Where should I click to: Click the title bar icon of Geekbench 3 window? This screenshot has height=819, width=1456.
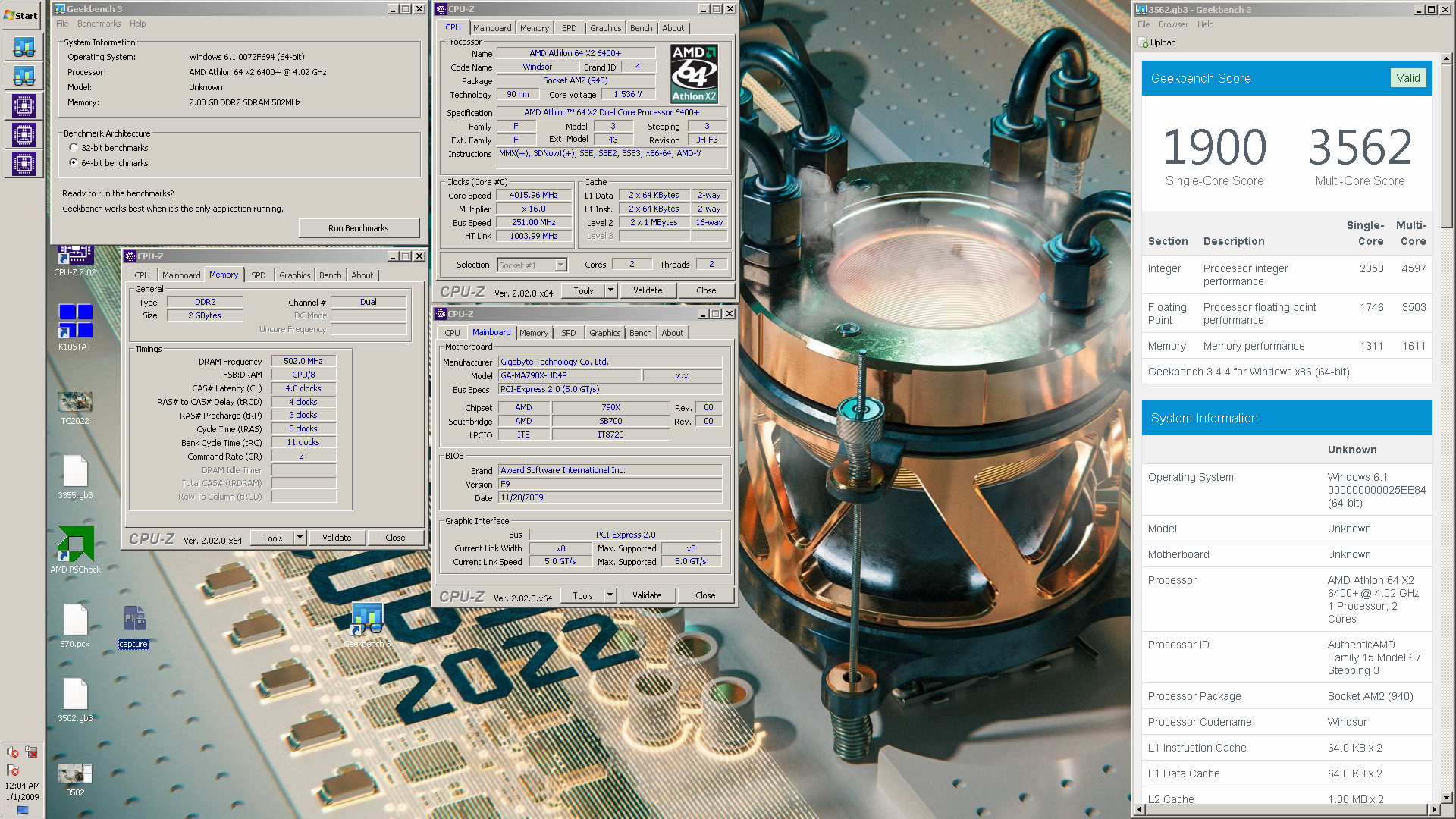coord(60,9)
